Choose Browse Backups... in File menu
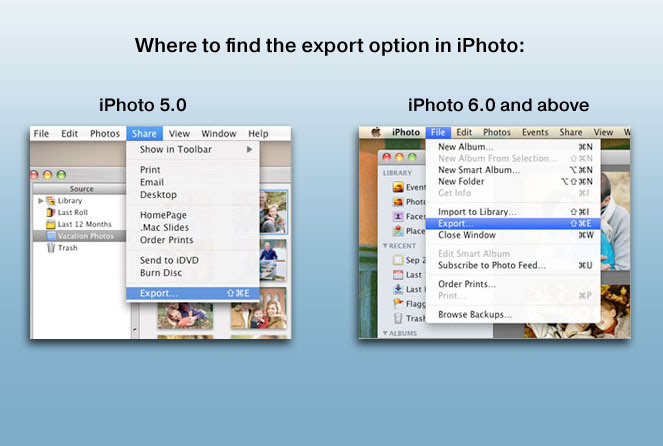 tap(513, 315)
